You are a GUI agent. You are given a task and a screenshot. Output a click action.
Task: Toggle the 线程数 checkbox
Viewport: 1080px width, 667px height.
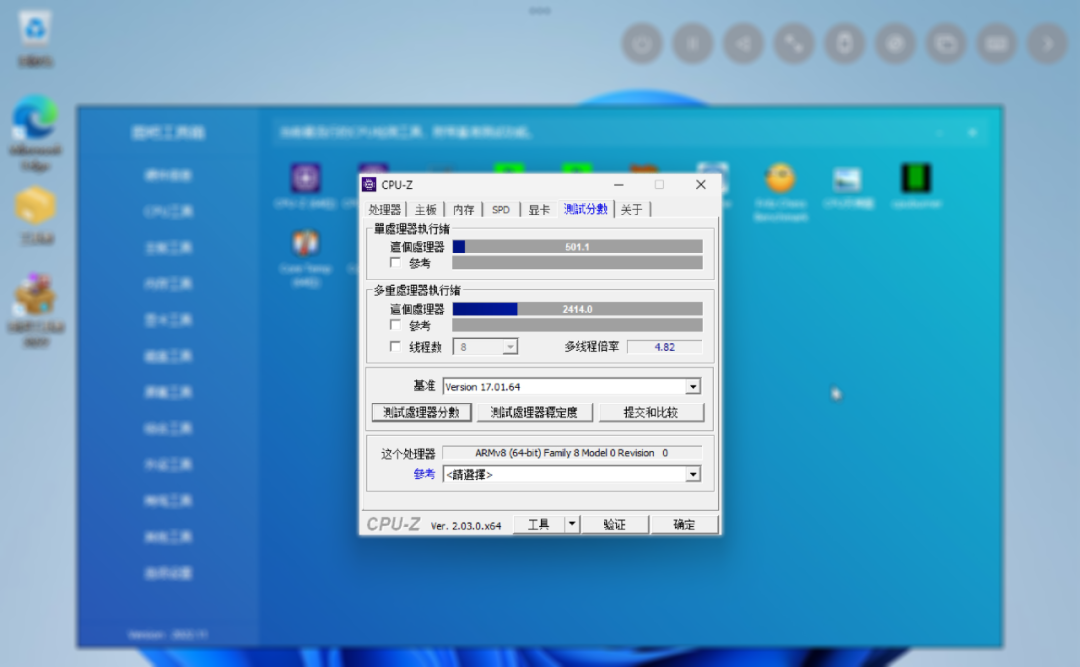coord(395,347)
